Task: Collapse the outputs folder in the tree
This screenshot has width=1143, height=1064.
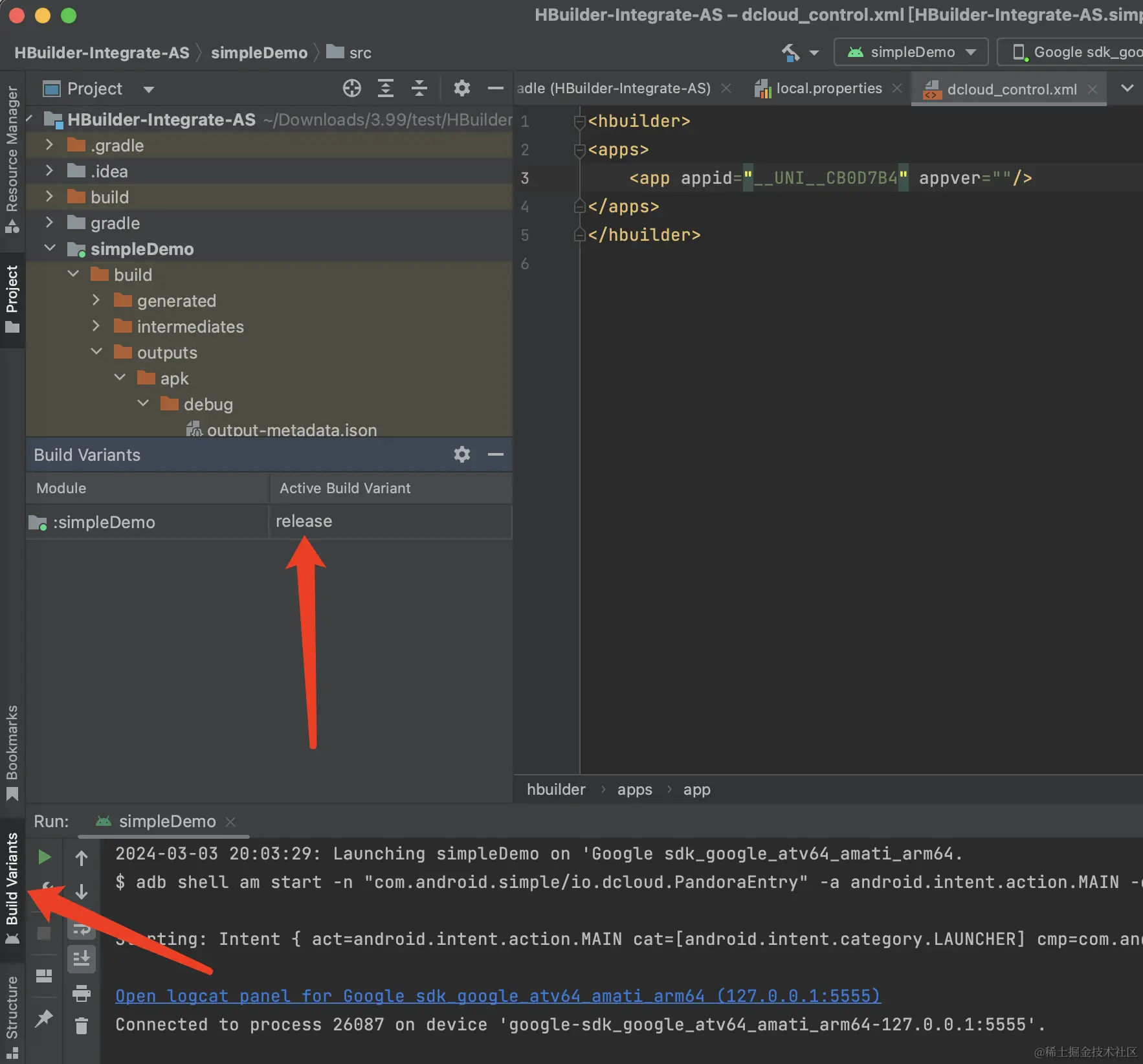Action: 96,352
